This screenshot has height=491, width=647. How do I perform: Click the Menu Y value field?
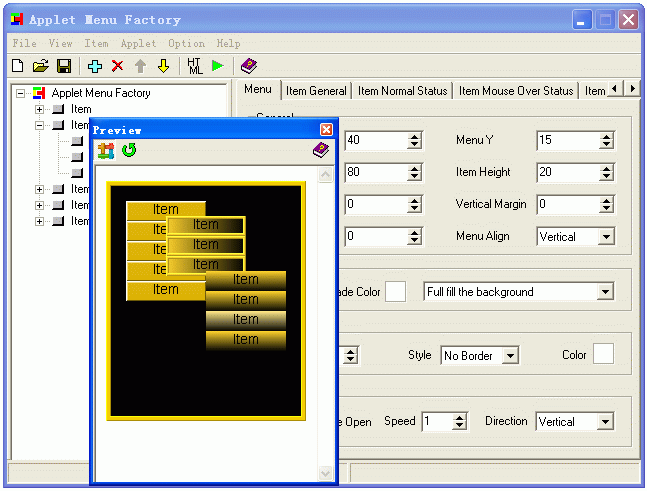(x=568, y=140)
